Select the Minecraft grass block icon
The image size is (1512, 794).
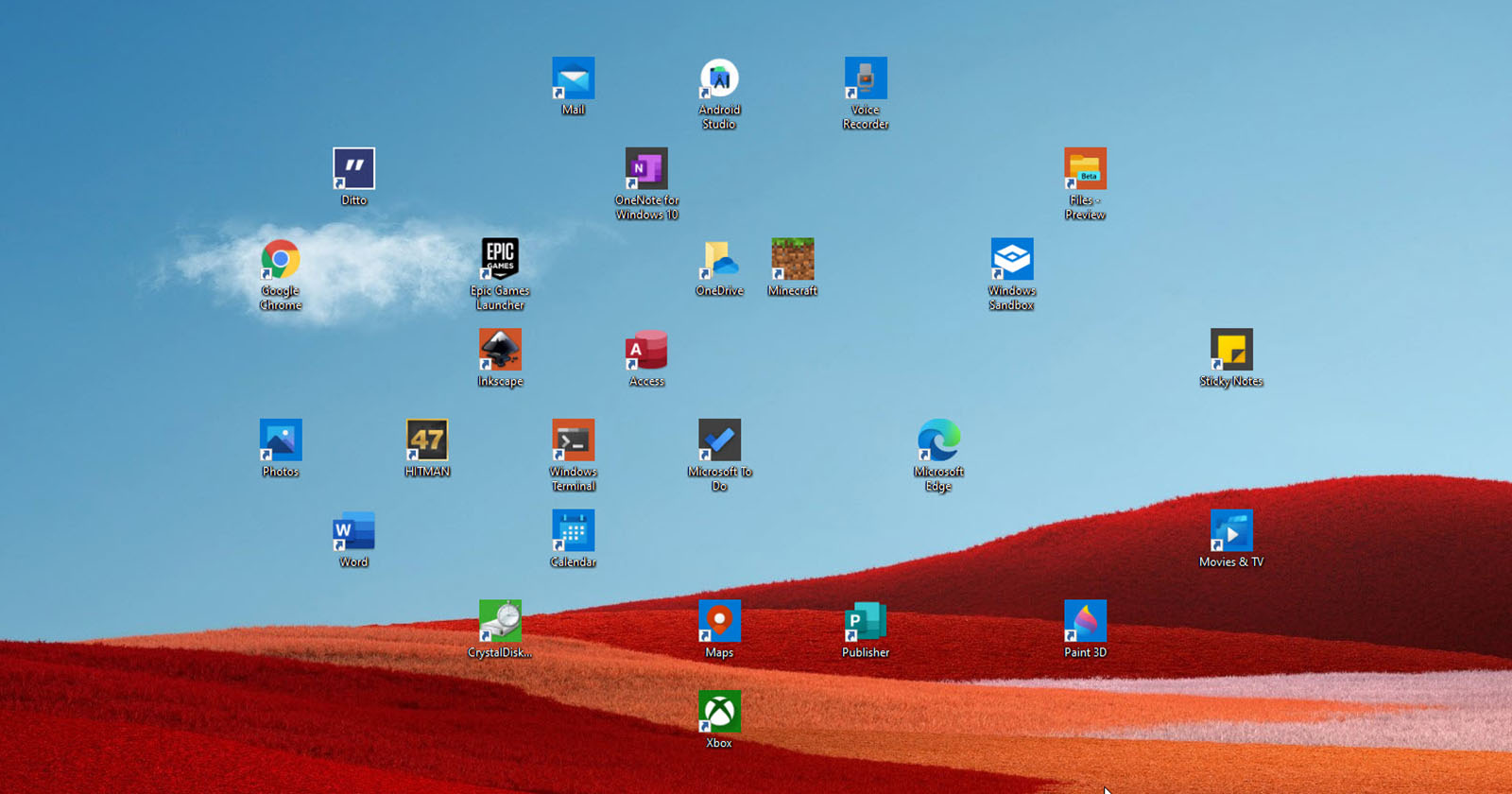[793, 259]
